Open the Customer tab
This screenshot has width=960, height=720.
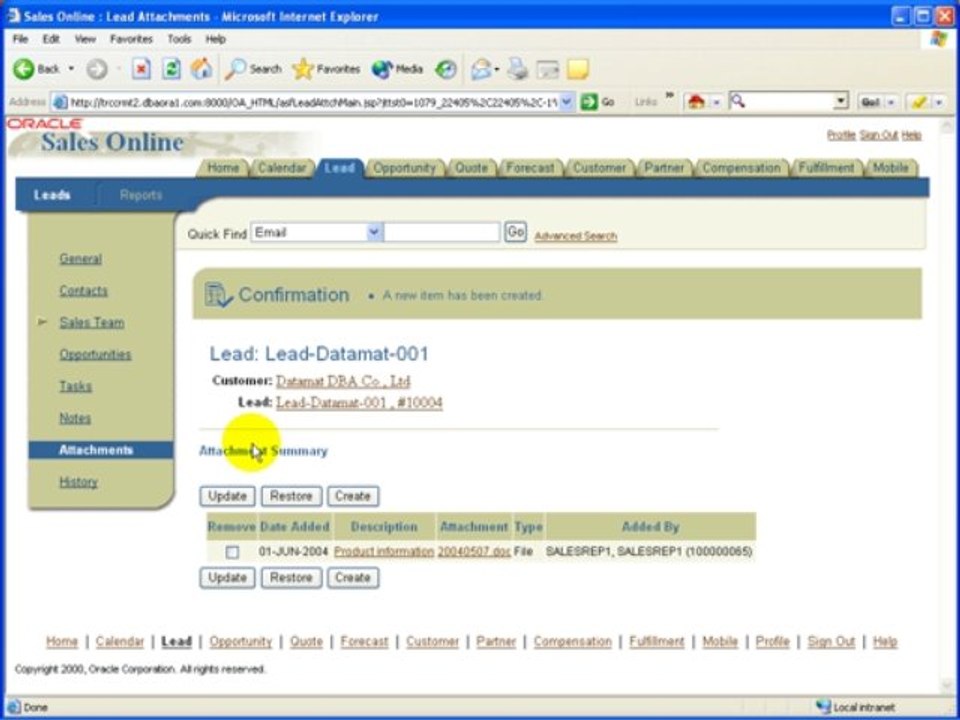599,168
